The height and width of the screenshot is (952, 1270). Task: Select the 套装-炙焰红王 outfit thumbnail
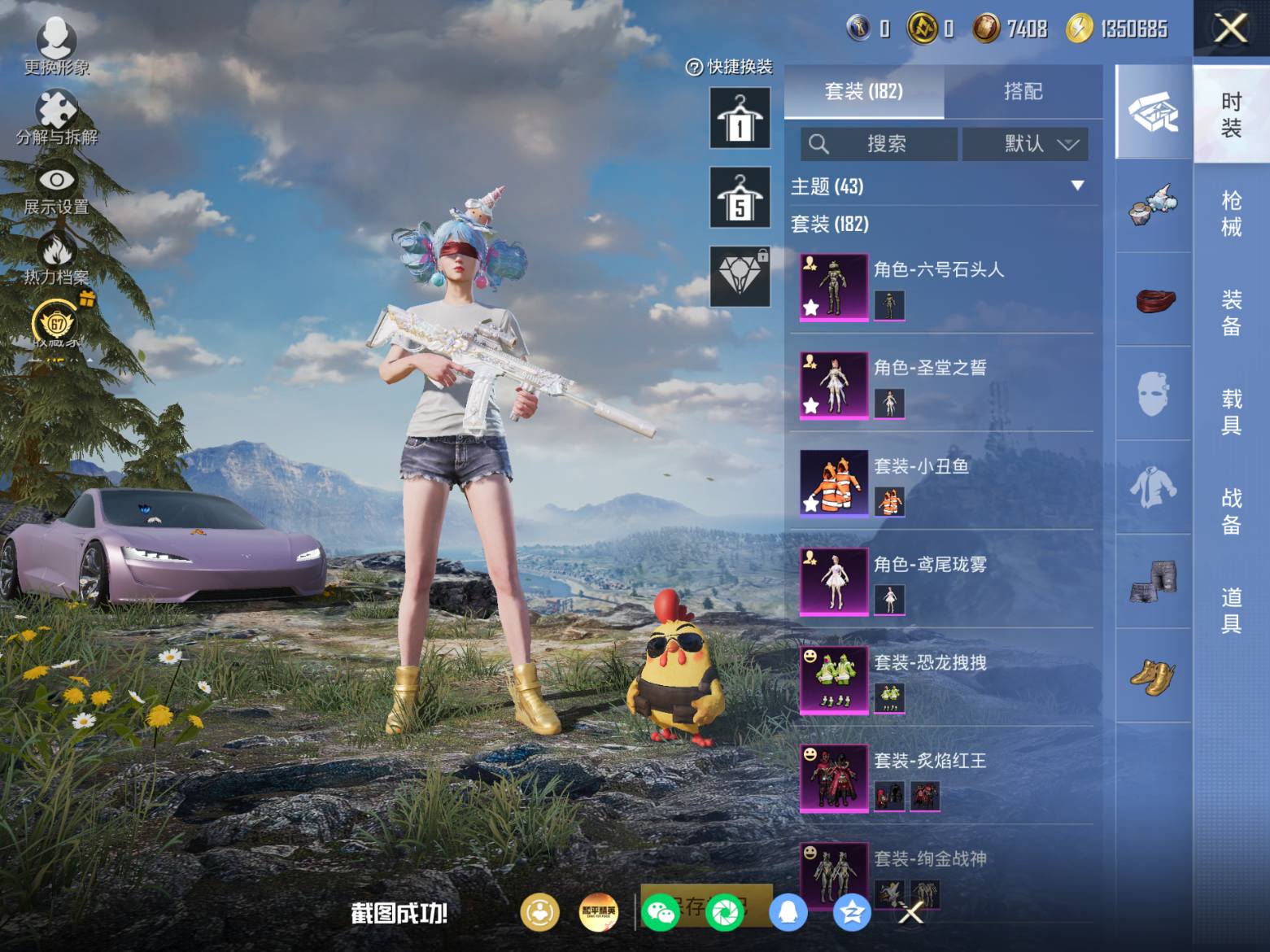click(x=834, y=779)
